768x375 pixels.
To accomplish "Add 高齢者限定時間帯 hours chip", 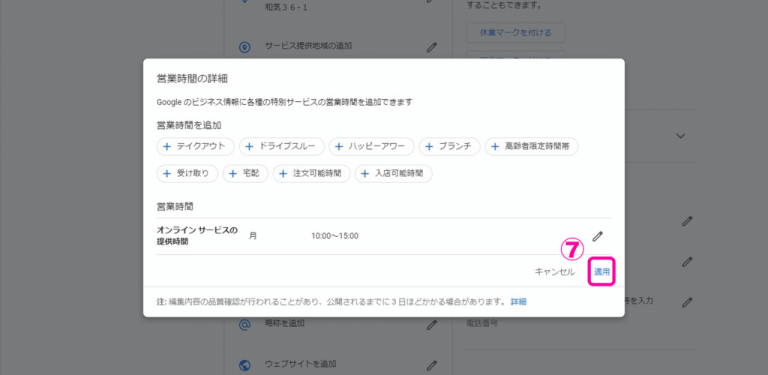I will pyautogui.click(x=531, y=146).
